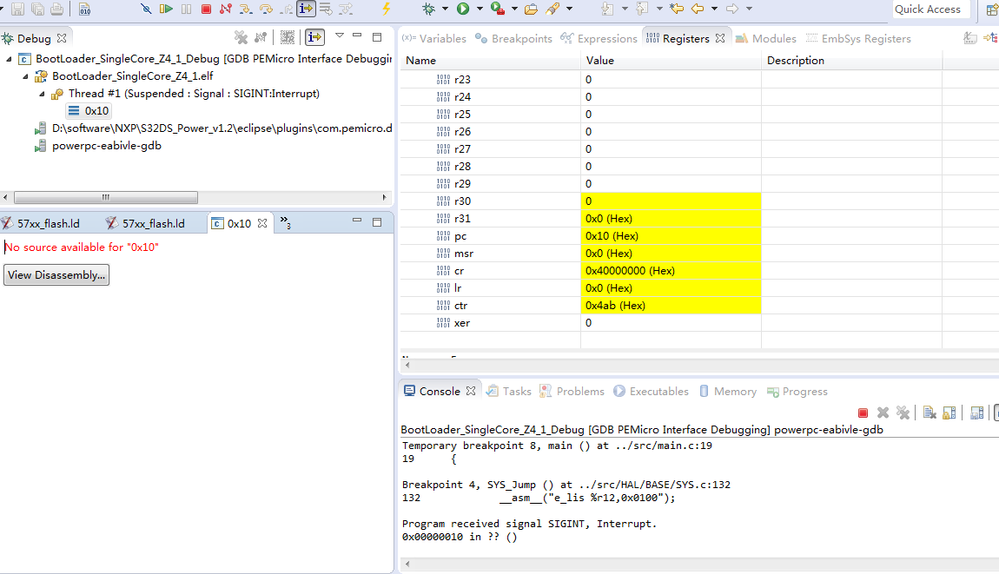This screenshot has height=574, width=999.
Task: Click the Run with external tools icon
Action: point(498,9)
